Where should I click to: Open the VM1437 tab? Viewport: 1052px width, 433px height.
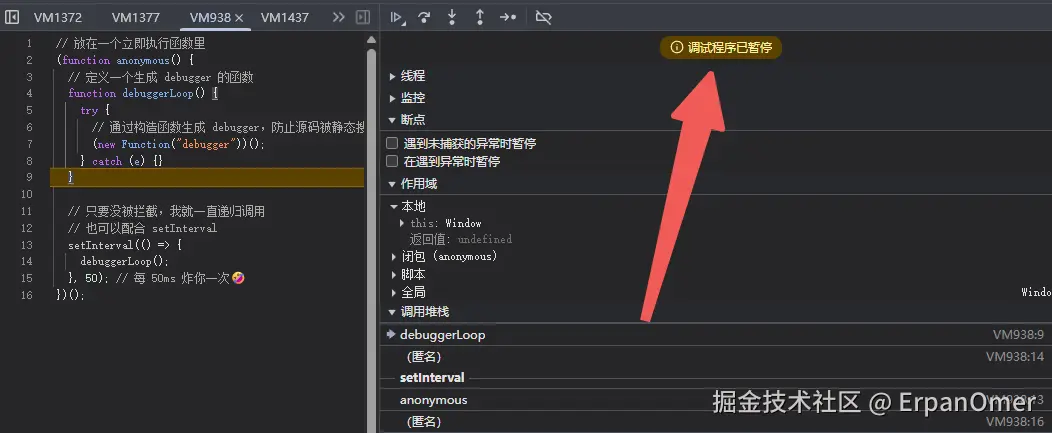(x=284, y=17)
